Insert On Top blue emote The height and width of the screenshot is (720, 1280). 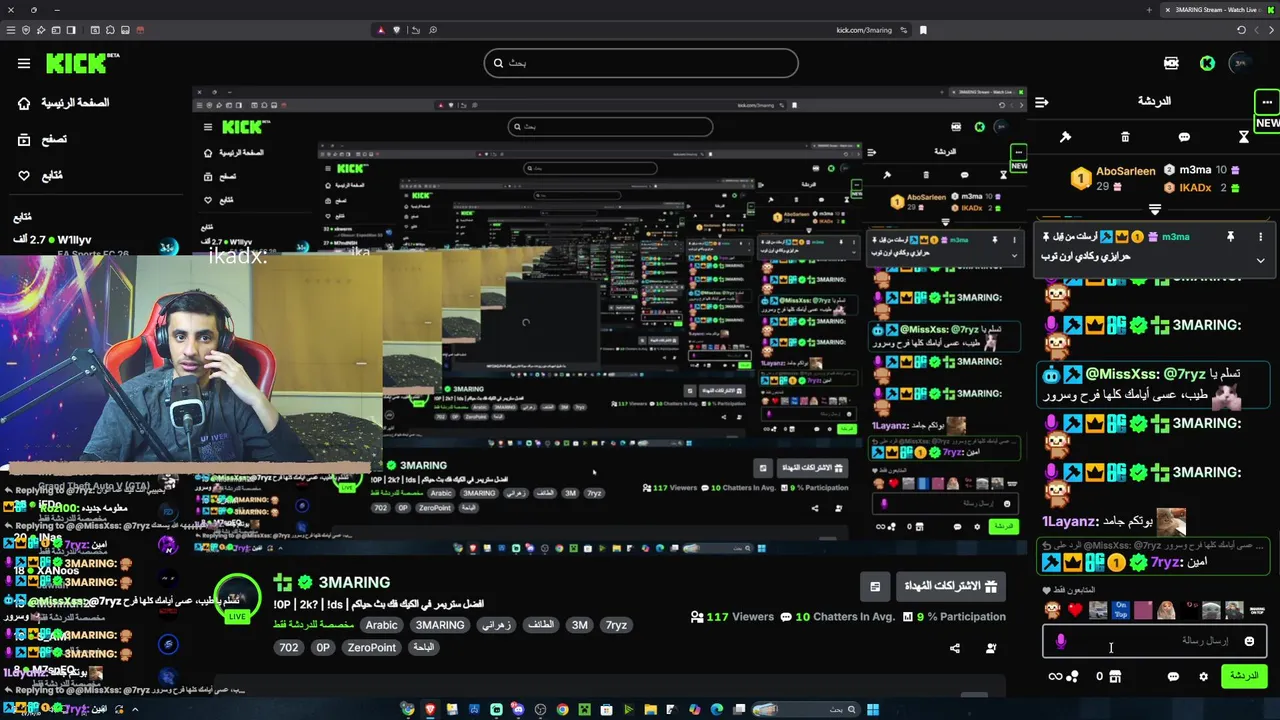point(1121,610)
